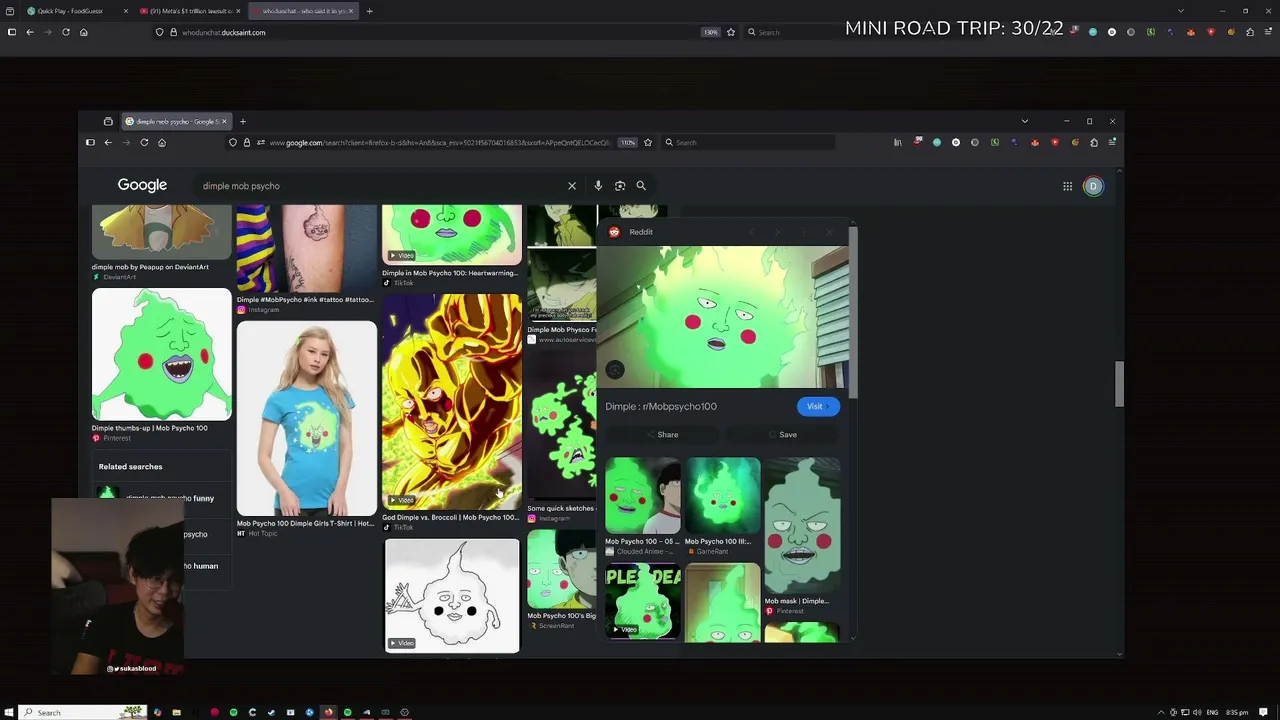Reload the Google Images page

(144, 143)
